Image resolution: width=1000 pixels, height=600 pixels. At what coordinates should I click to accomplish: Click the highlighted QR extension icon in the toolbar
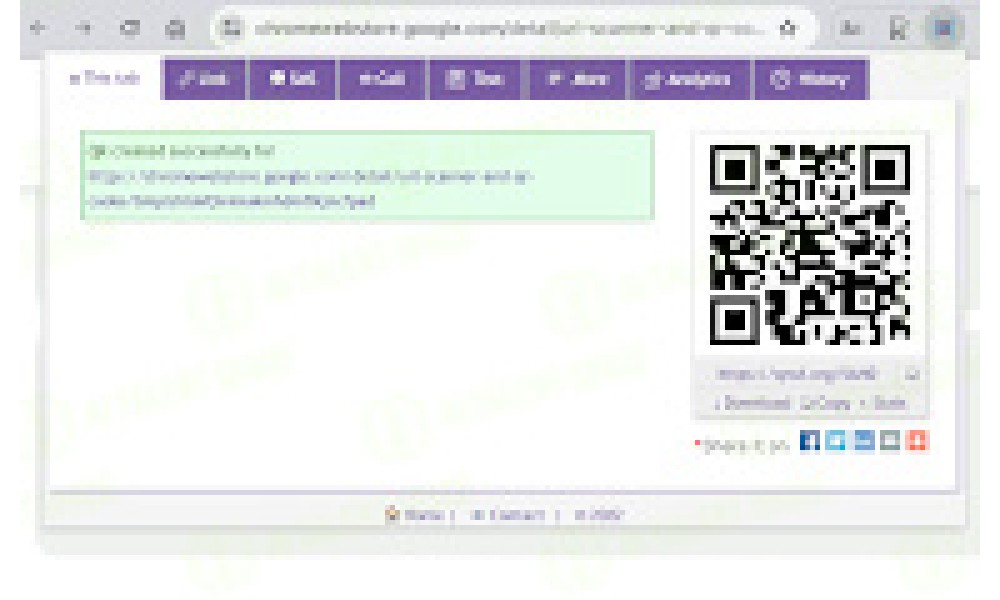click(x=945, y=28)
